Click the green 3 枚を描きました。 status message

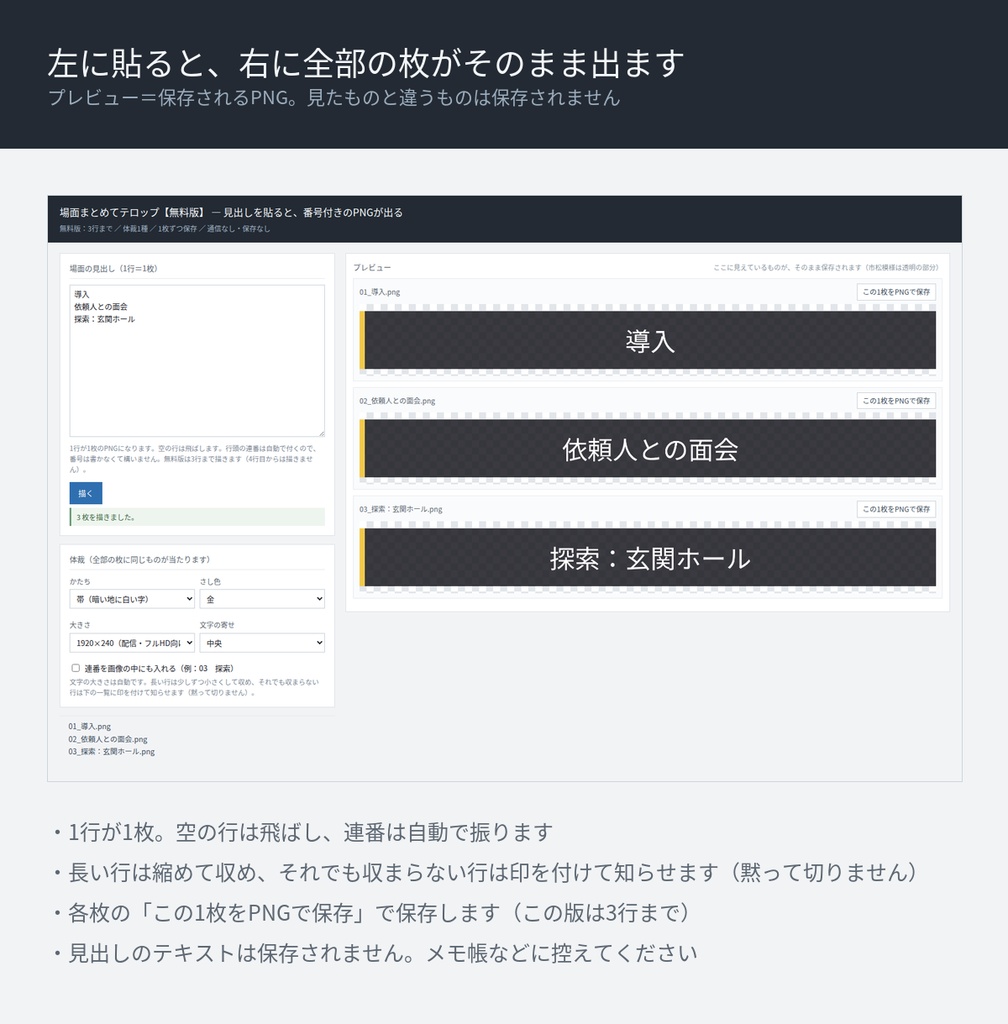[197, 517]
